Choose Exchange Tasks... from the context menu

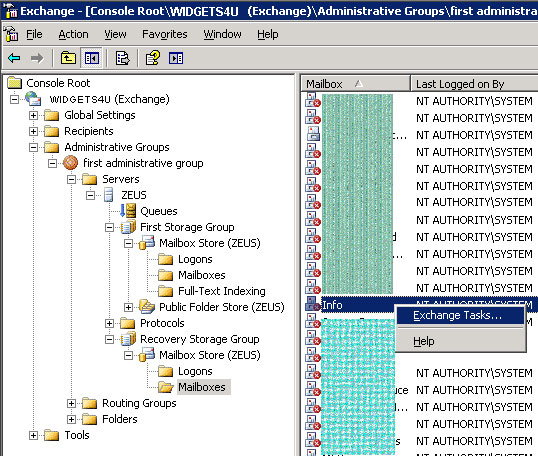pos(460,315)
